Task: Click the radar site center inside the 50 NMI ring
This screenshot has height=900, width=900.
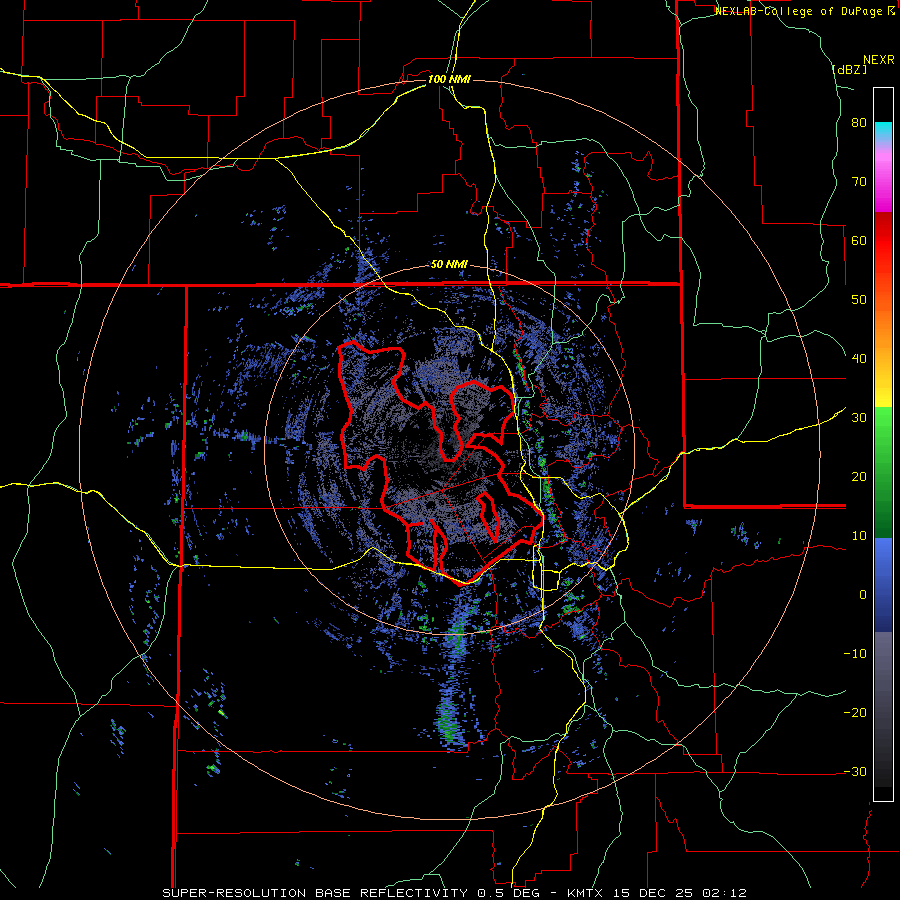Action: click(449, 451)
